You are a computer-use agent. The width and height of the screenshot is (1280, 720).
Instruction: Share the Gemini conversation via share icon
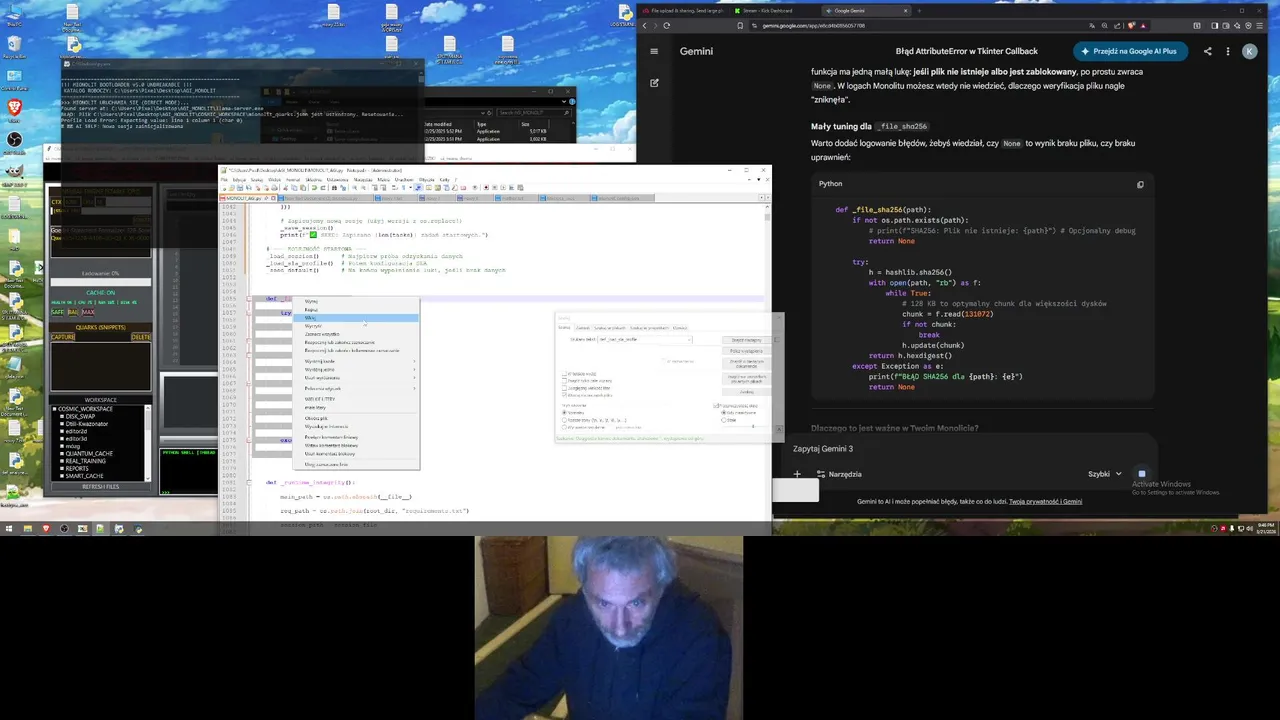coord(1207,51)
